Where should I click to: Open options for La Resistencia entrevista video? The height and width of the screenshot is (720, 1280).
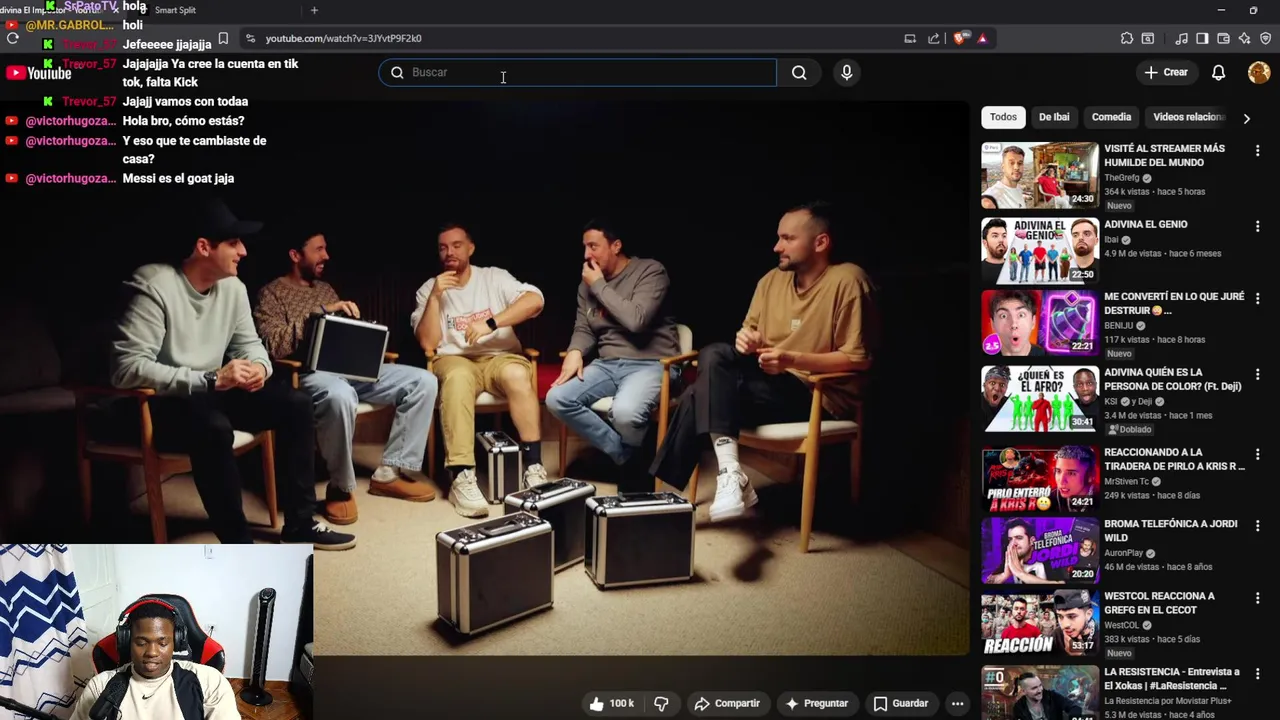coord(1257,673)
